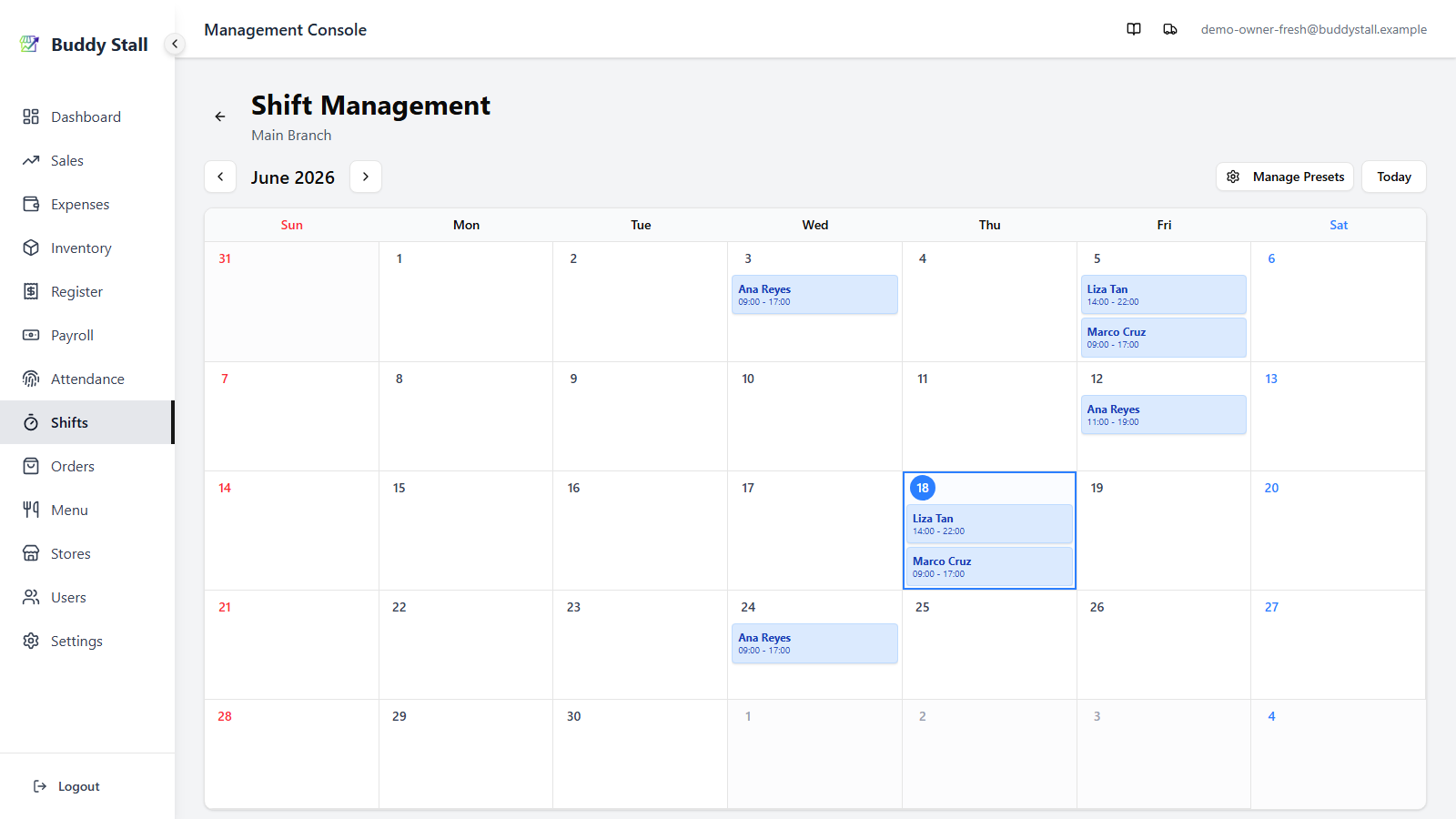Select June 26 calendar cell

pyautogui.click(x=1164, y=644)
